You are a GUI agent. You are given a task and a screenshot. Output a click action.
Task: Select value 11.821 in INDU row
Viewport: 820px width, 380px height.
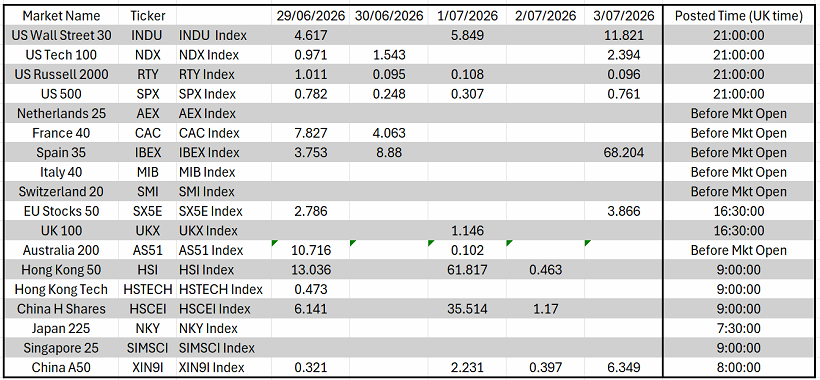(x=623, y=36)
